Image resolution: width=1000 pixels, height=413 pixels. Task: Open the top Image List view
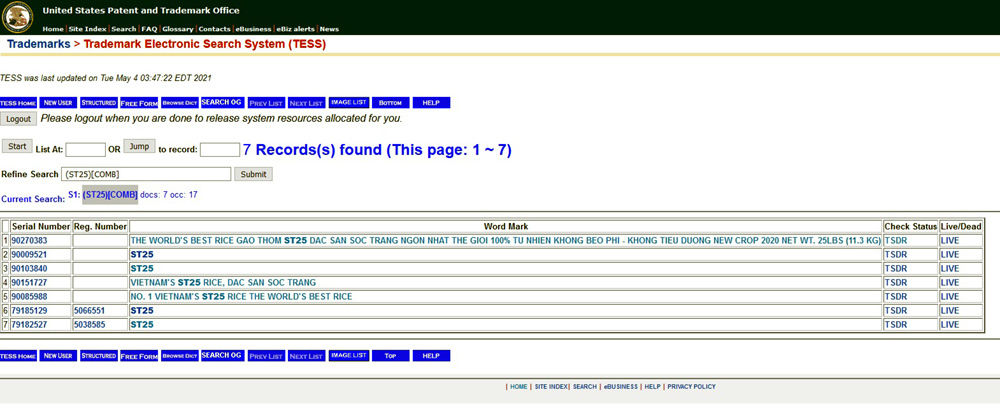click(349, 103)
